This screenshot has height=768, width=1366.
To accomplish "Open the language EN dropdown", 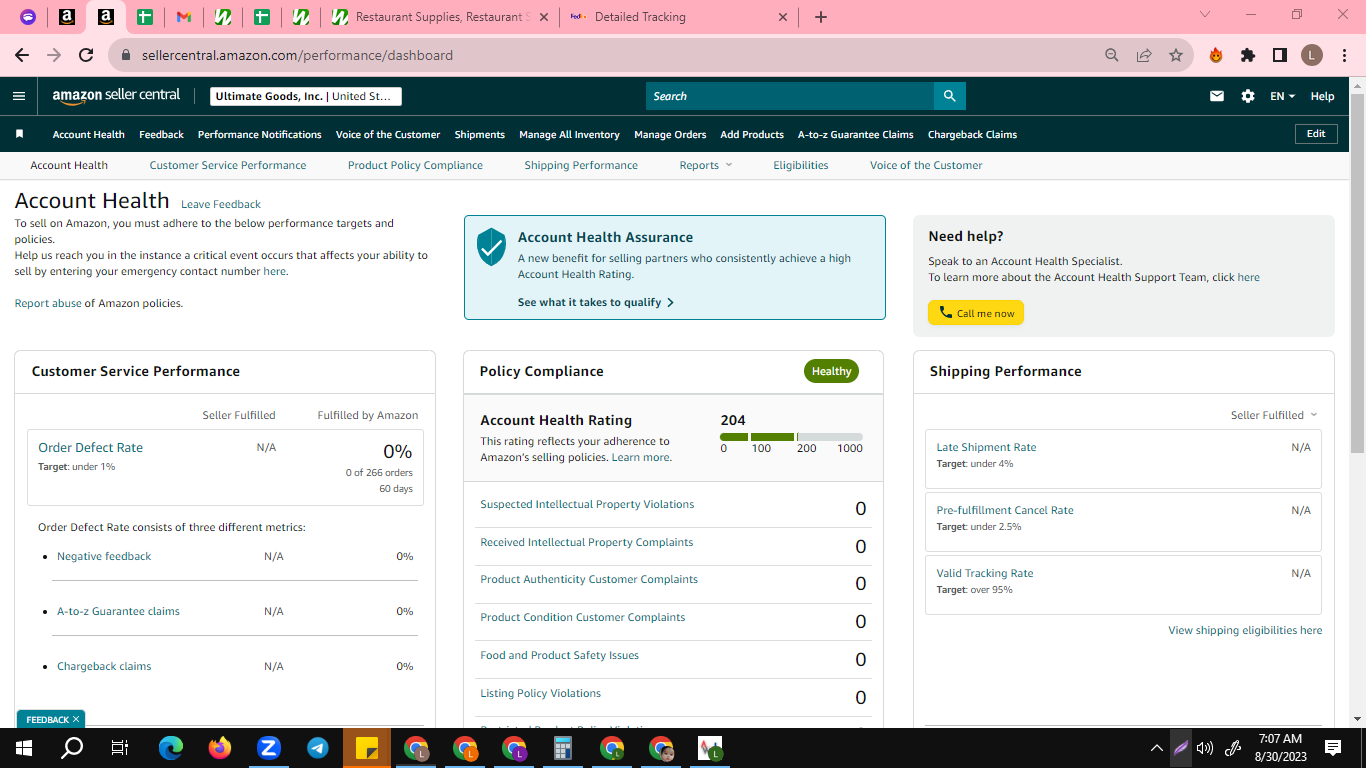I will click(1282, 96).
